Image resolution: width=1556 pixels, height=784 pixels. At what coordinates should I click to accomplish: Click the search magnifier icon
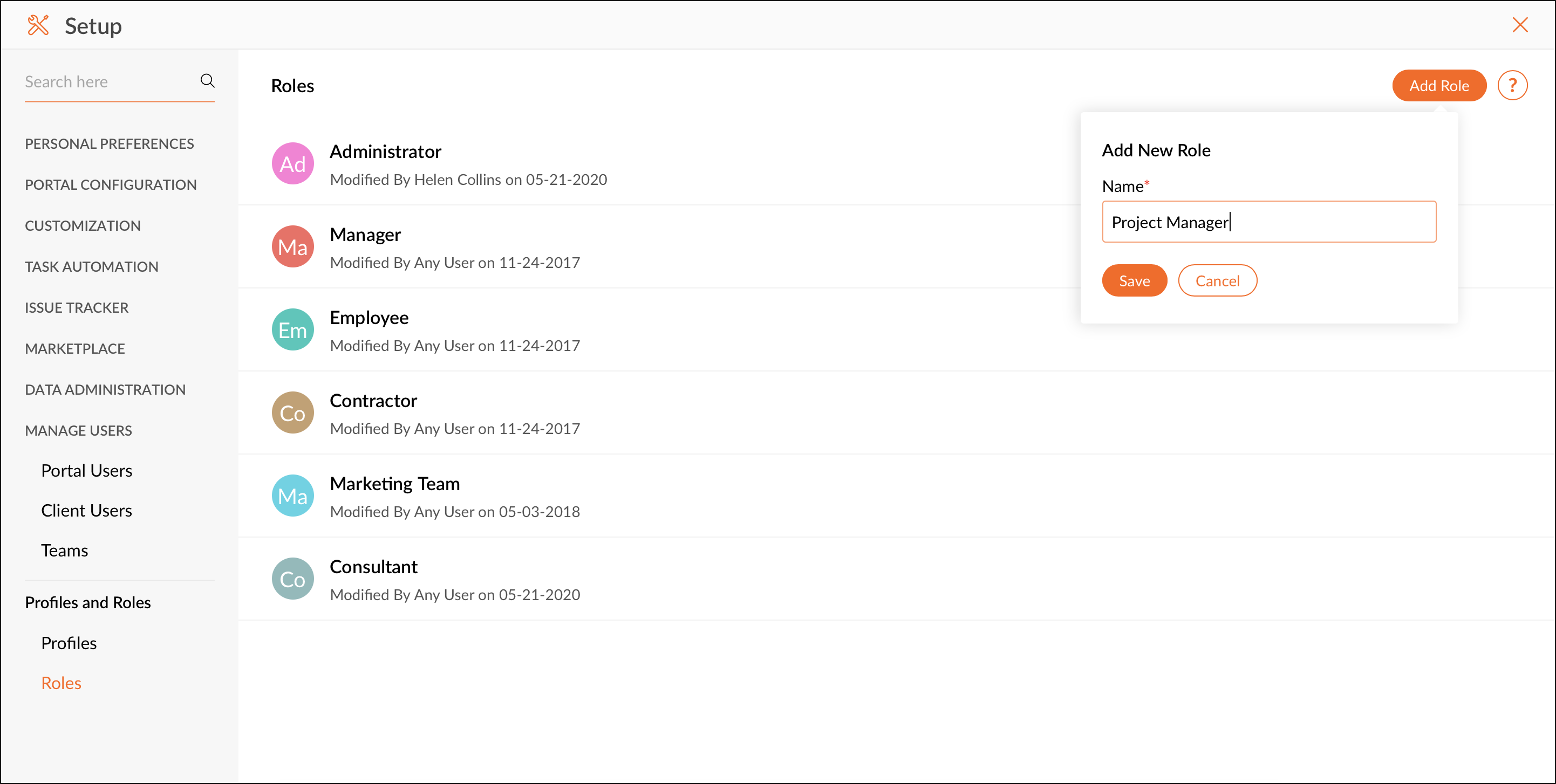(x=207, y=81)
